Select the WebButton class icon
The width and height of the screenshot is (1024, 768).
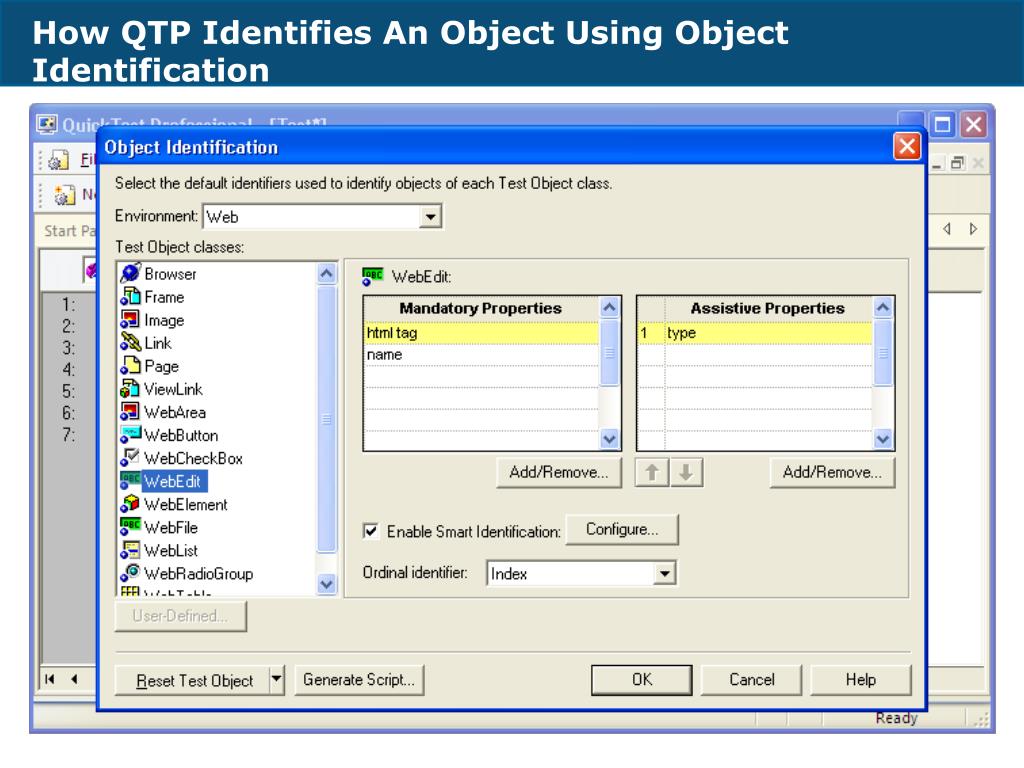131,435
